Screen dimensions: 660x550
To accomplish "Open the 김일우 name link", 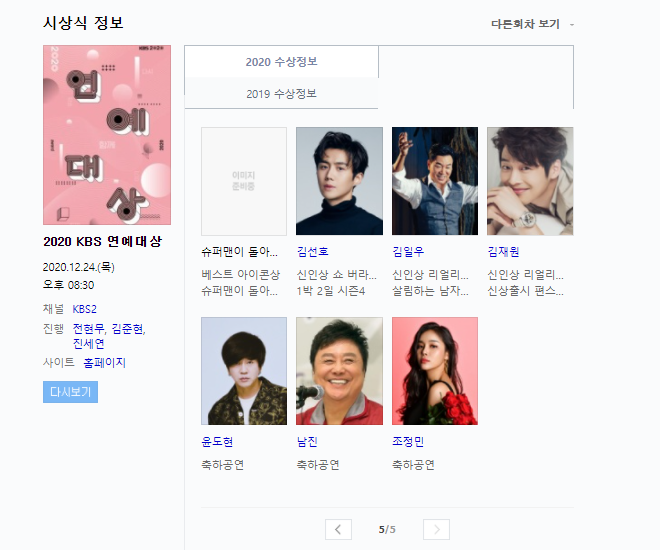I will (408, 252).
